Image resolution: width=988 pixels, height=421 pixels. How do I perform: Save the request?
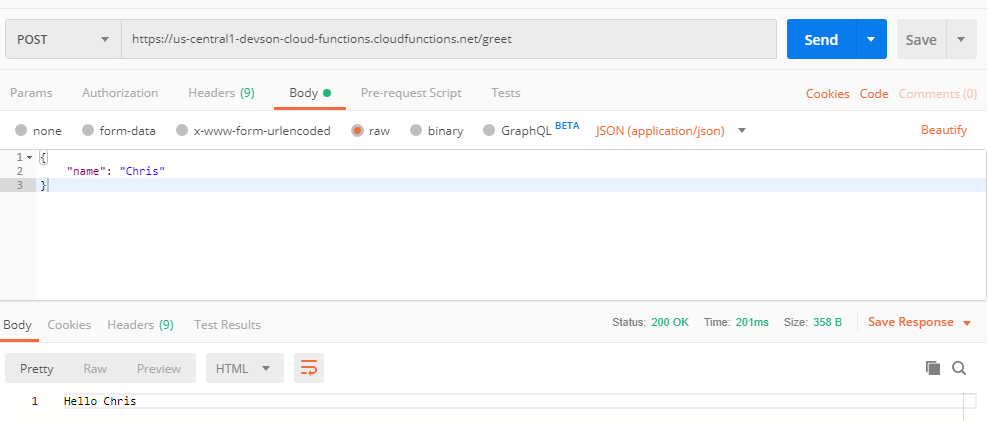point(921,39)
